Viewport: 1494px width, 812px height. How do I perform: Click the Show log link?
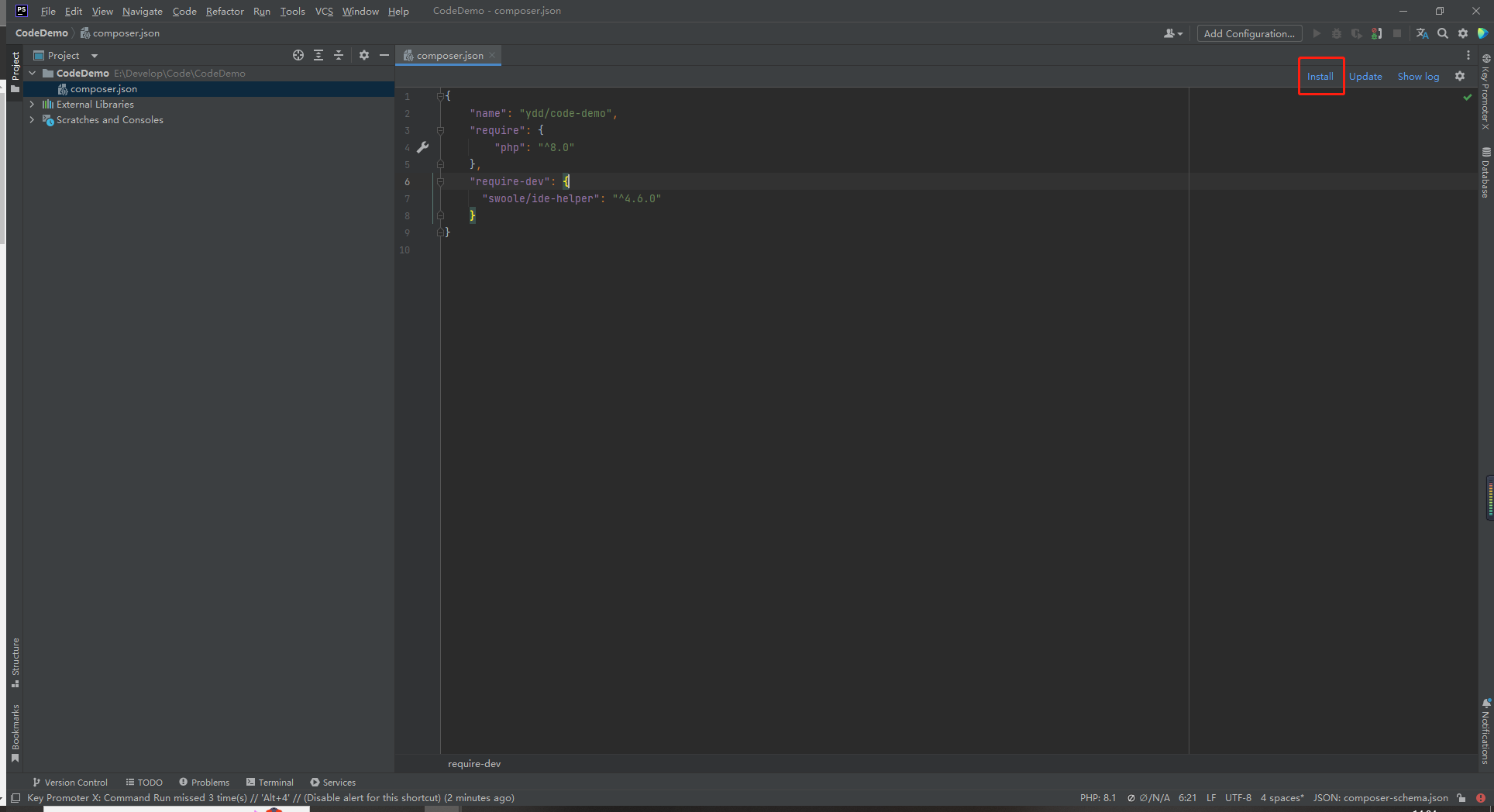[x=1418, y=76]
